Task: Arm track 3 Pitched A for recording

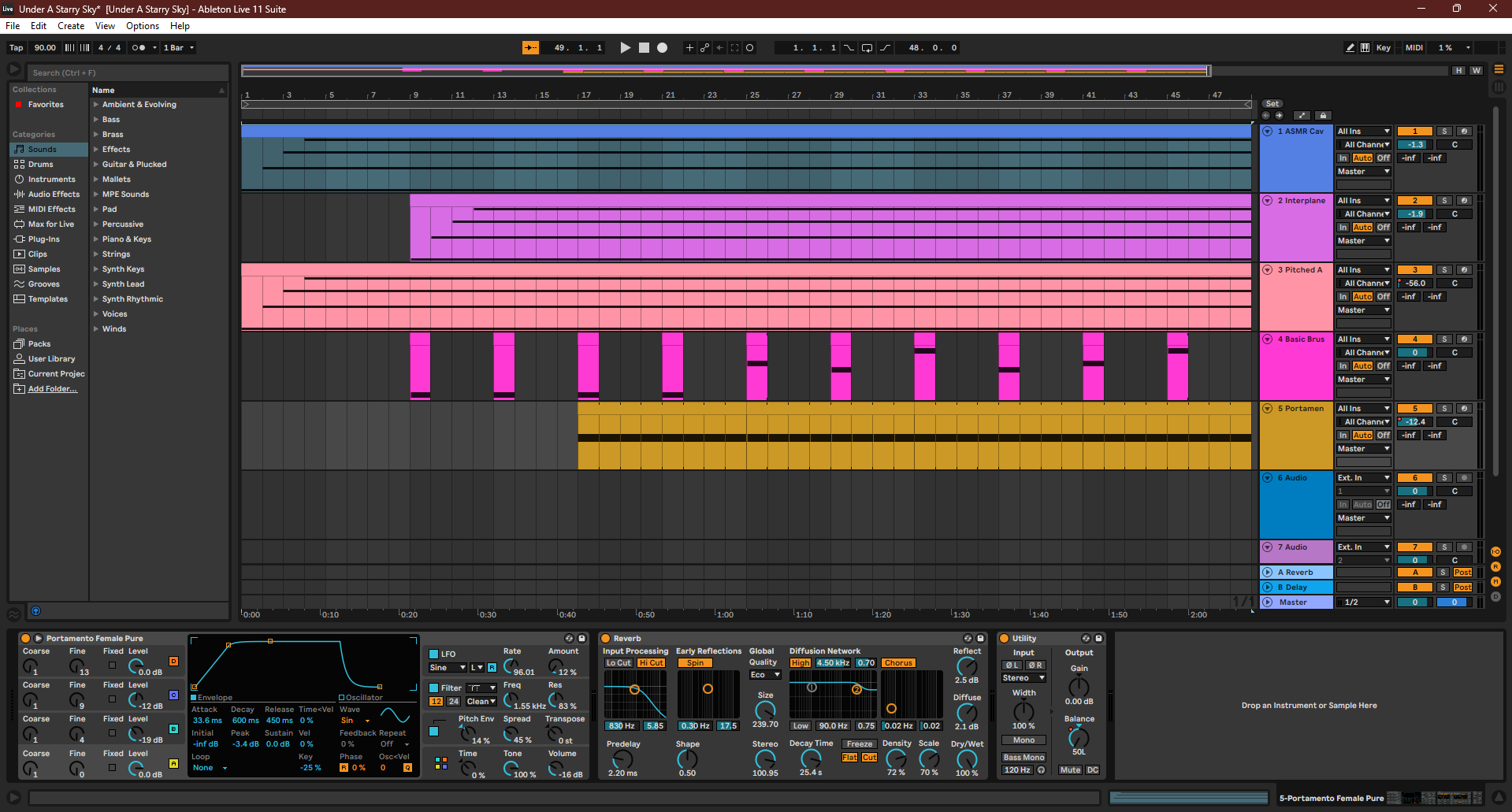Action: pyautogui.click(x=1464, y=270)
